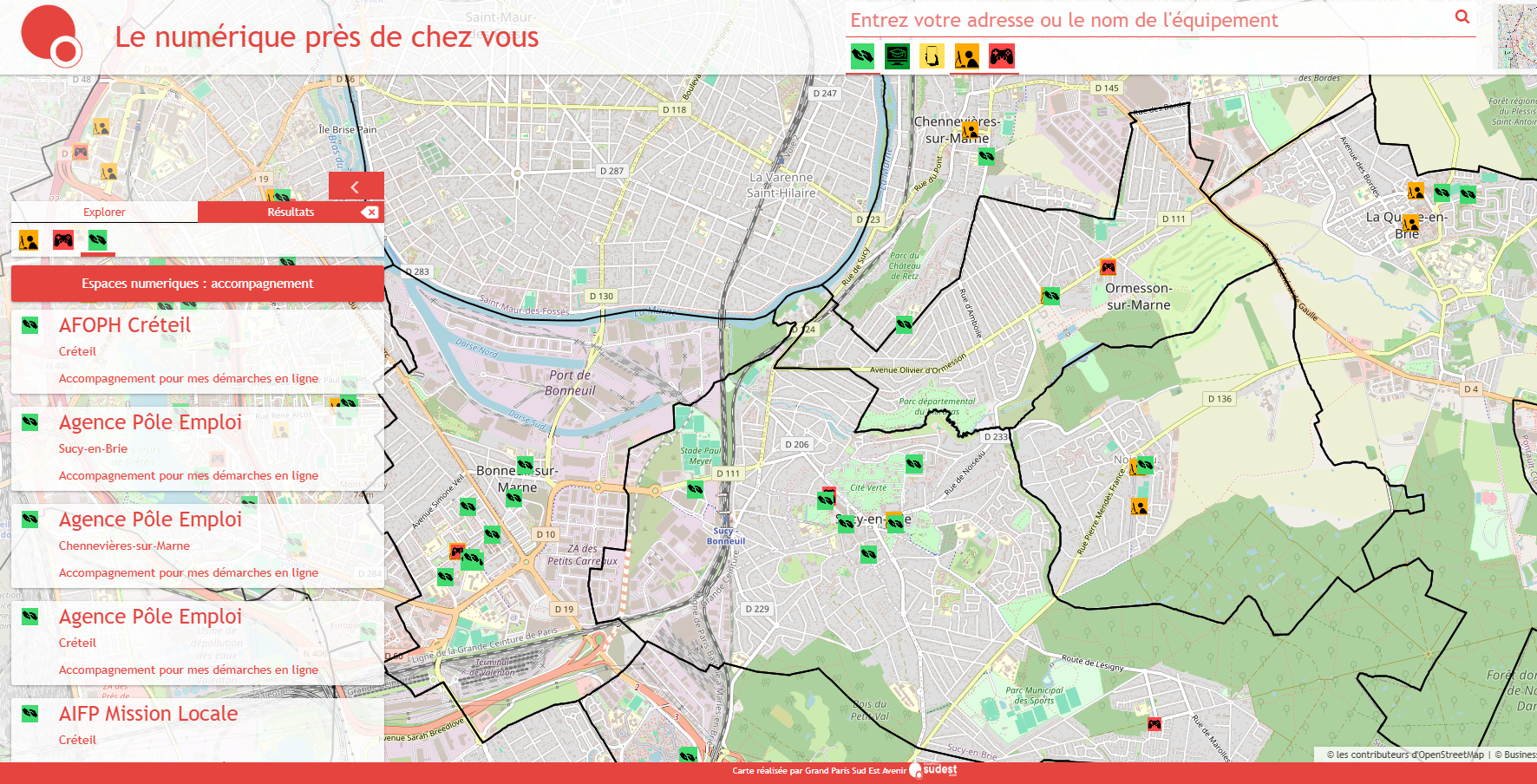Click the minimap thumbnail in top-right corner

[x=1516, y=36]
